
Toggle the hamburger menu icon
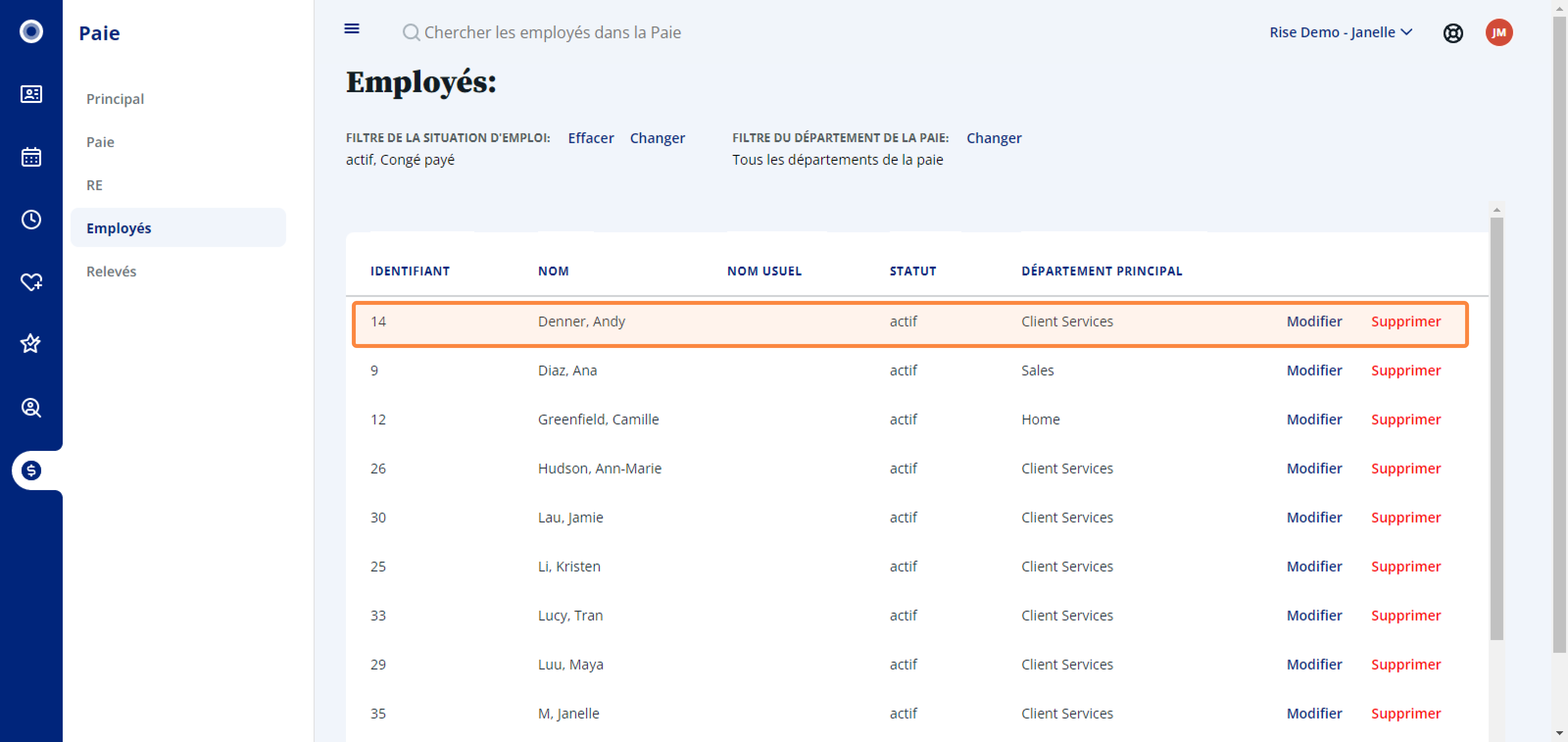[352, 28]
